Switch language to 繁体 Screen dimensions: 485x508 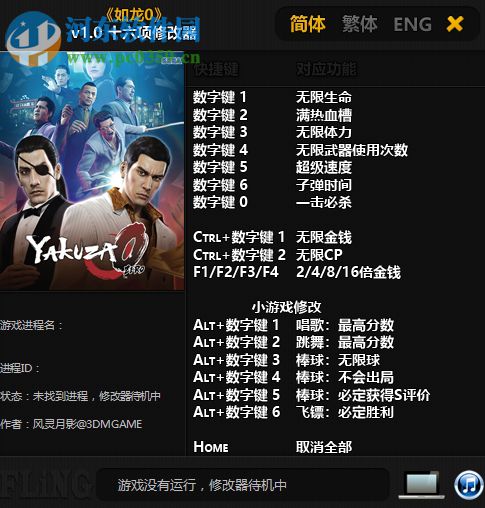(x=360, y=24)
